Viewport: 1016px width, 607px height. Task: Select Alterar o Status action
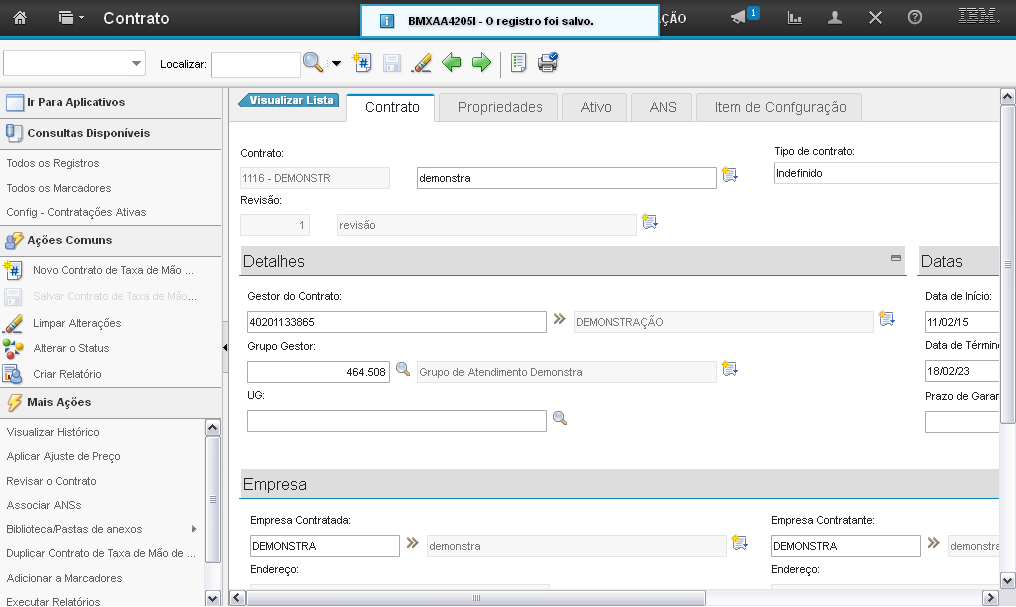pyautogui.click(x=71, y=348)
